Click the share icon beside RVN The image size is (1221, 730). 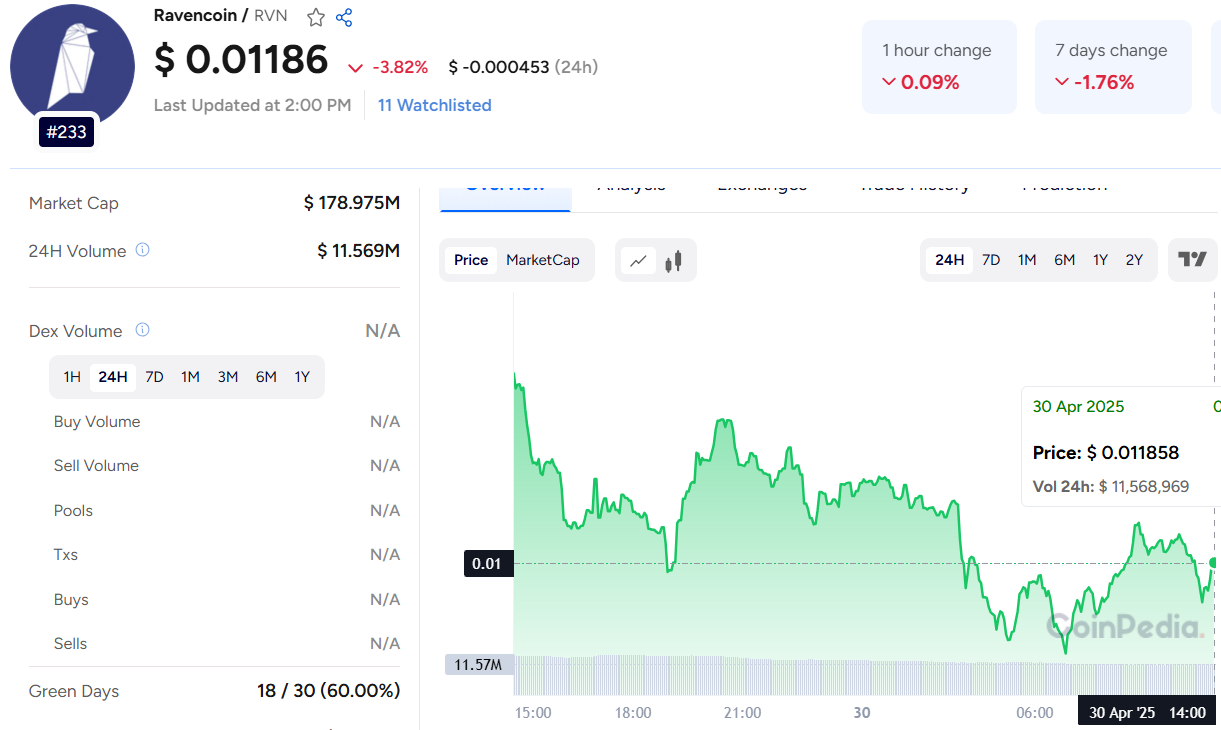click(x=344, y=17)
